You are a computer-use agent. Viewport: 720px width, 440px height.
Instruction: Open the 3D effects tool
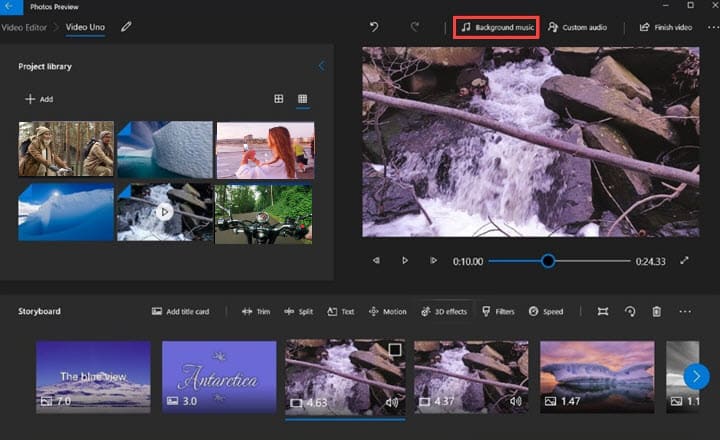click(443, 311)
